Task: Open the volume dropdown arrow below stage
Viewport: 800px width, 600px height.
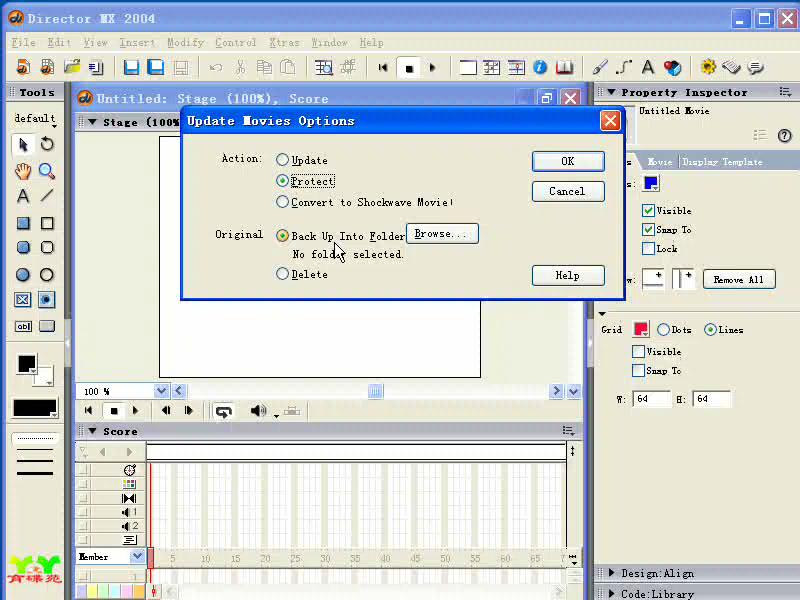Action: 276,416
